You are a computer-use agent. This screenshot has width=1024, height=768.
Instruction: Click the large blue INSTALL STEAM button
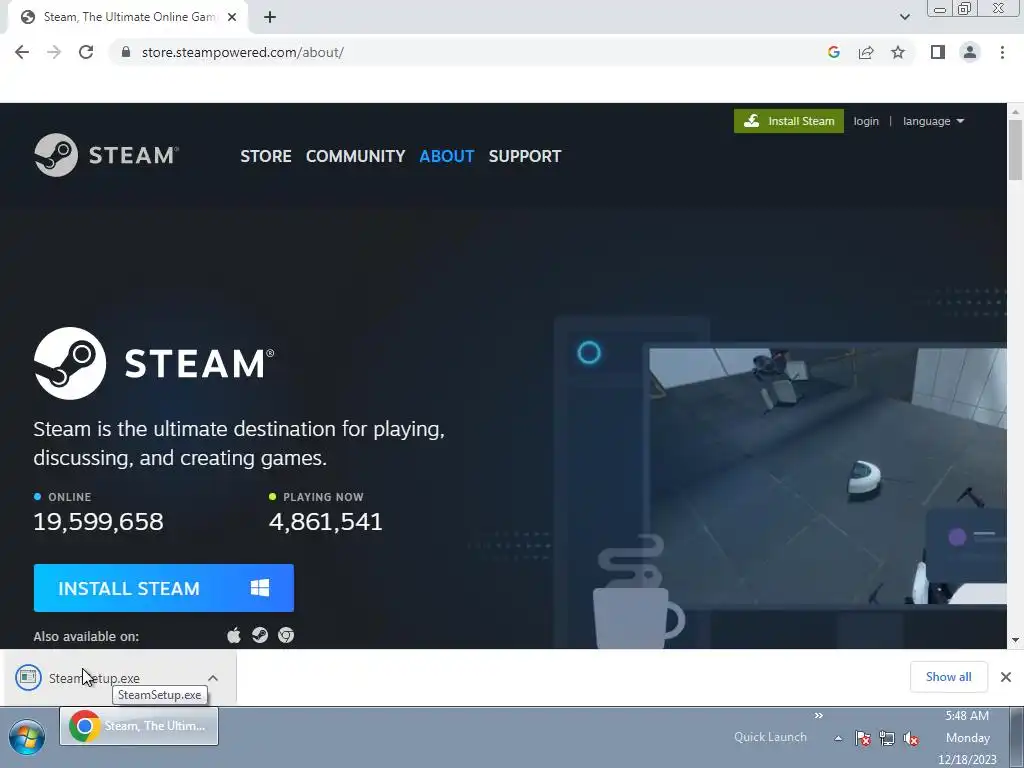tap(163, 588)
